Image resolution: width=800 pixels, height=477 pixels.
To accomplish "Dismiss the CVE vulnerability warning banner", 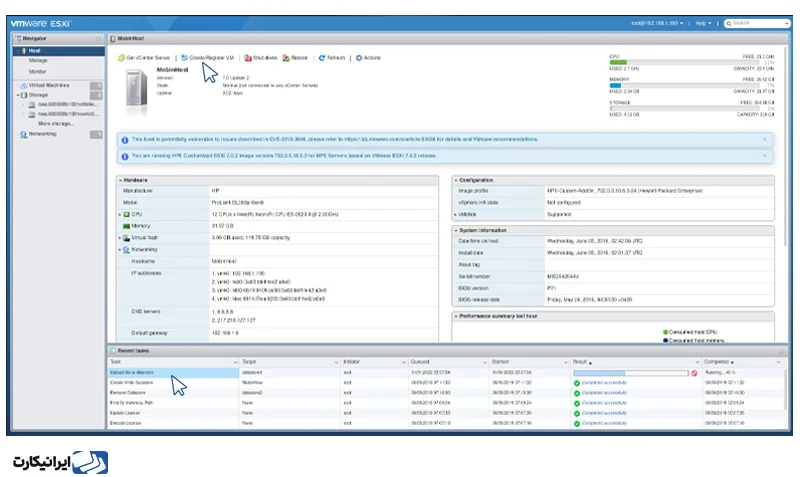I will tap(764, 139).
